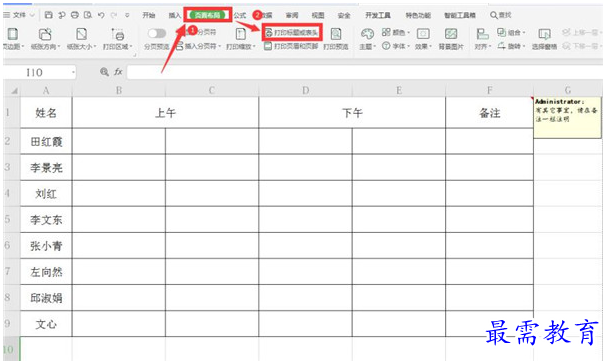Click 打印页眉和页脚 button
The image size is (607, 364).
pos(291,46)
